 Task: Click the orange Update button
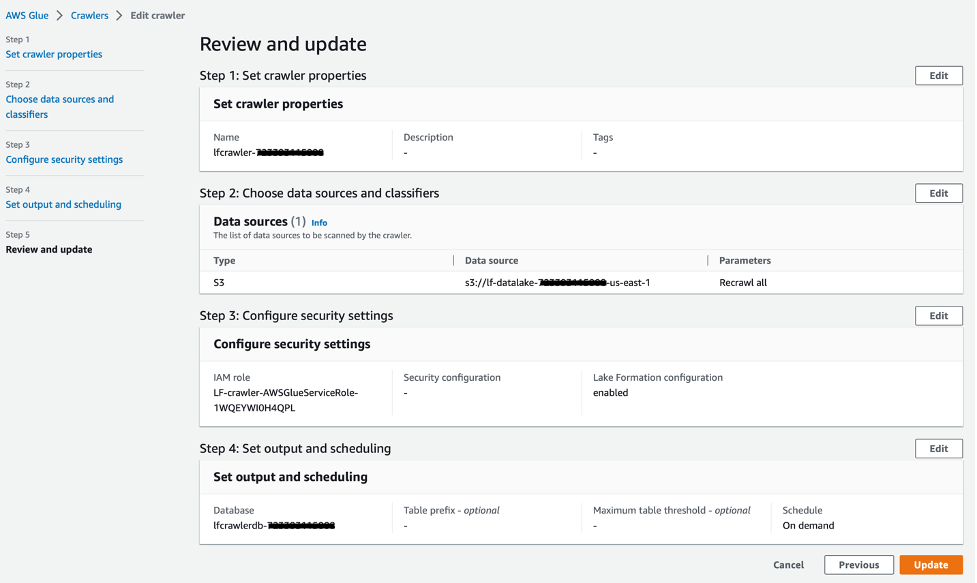(x=930, y=565)
